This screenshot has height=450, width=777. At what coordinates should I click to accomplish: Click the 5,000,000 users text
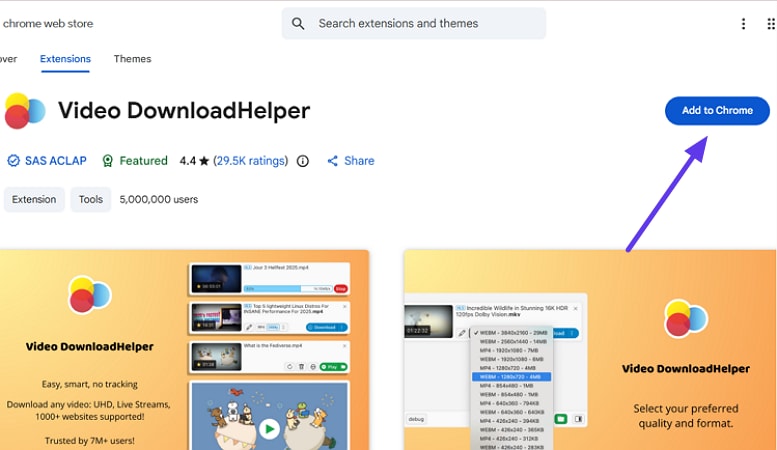pos(159,199)
